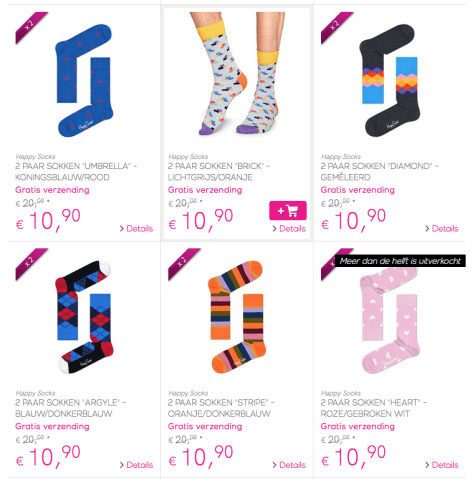475x481 pixels.
Task: Click the dark Diamond socks image
Action: tap(390, 80)
